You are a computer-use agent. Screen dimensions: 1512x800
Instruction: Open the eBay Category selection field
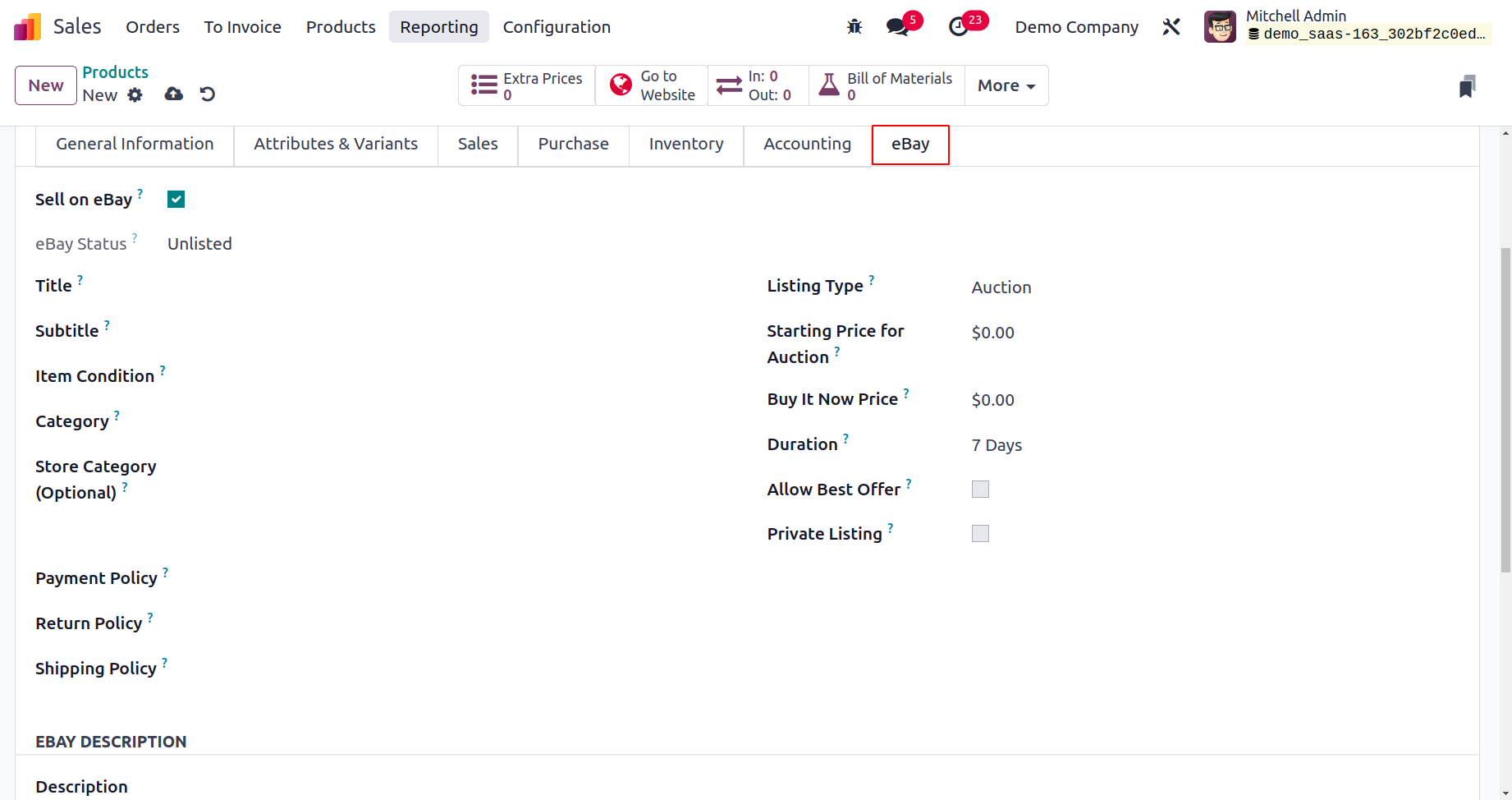pos(447,421)
